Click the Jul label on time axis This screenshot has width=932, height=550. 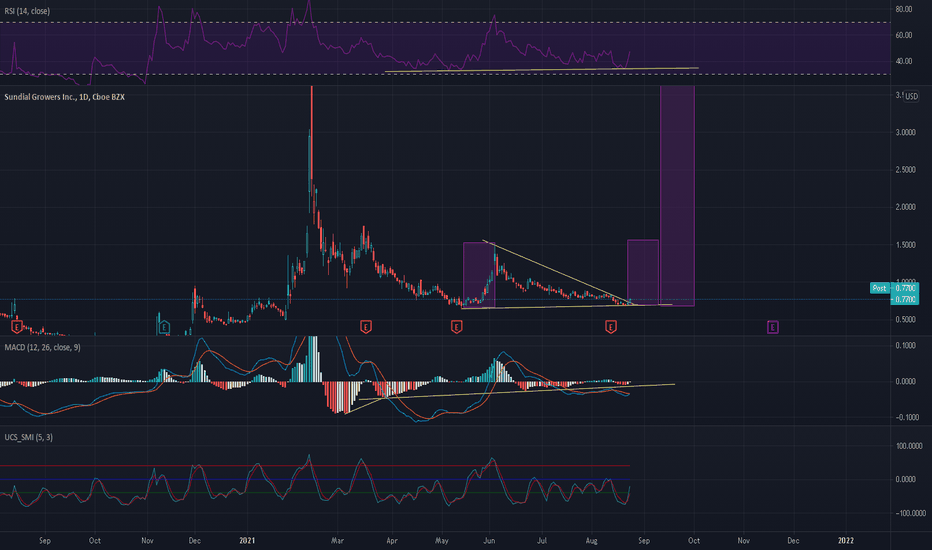pyautogui.click(x=542, y=540)
